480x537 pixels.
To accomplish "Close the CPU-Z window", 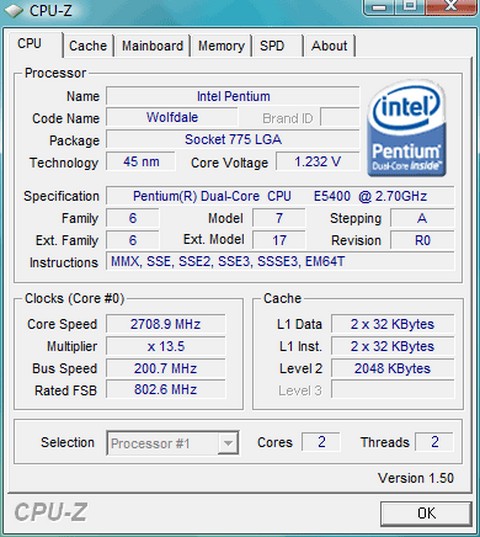I will point(451,6).
